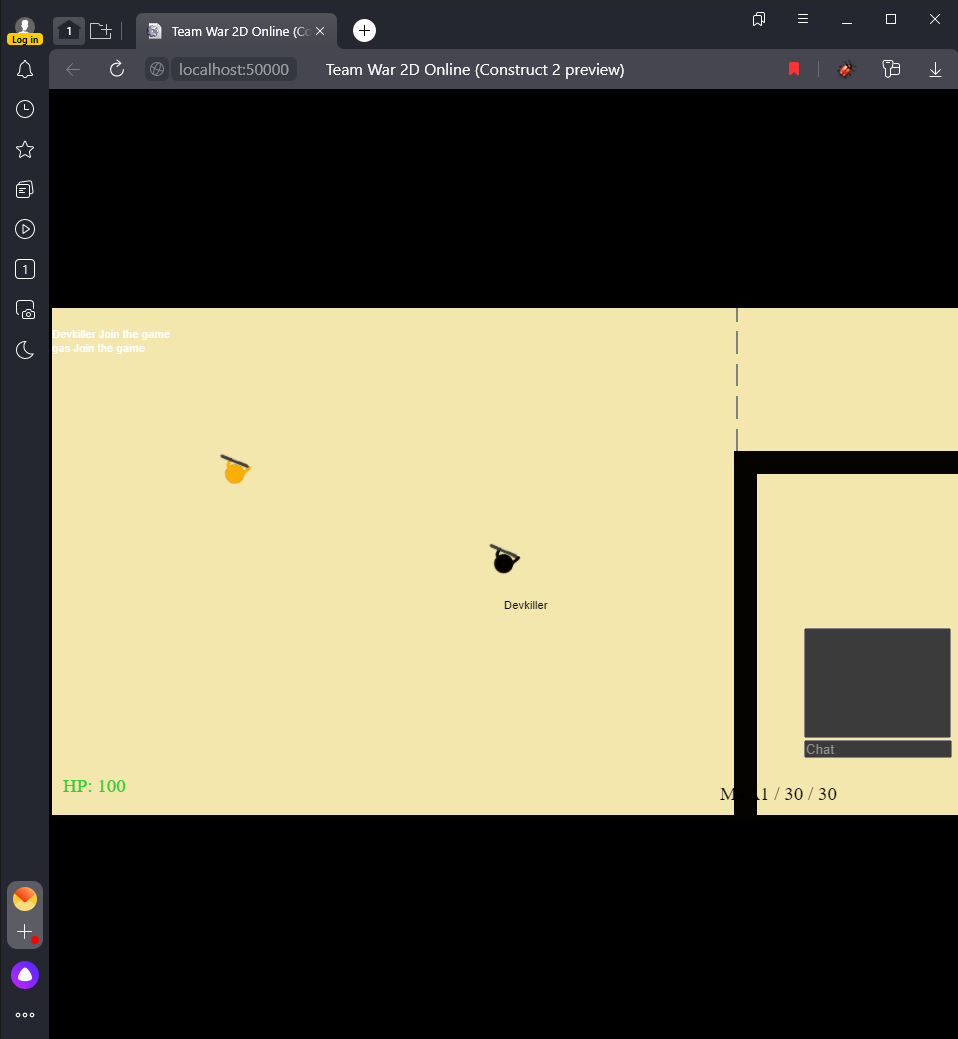Open collections icon in sidebar
Viewport: 958px width, 1039px height.
[25, 190]
